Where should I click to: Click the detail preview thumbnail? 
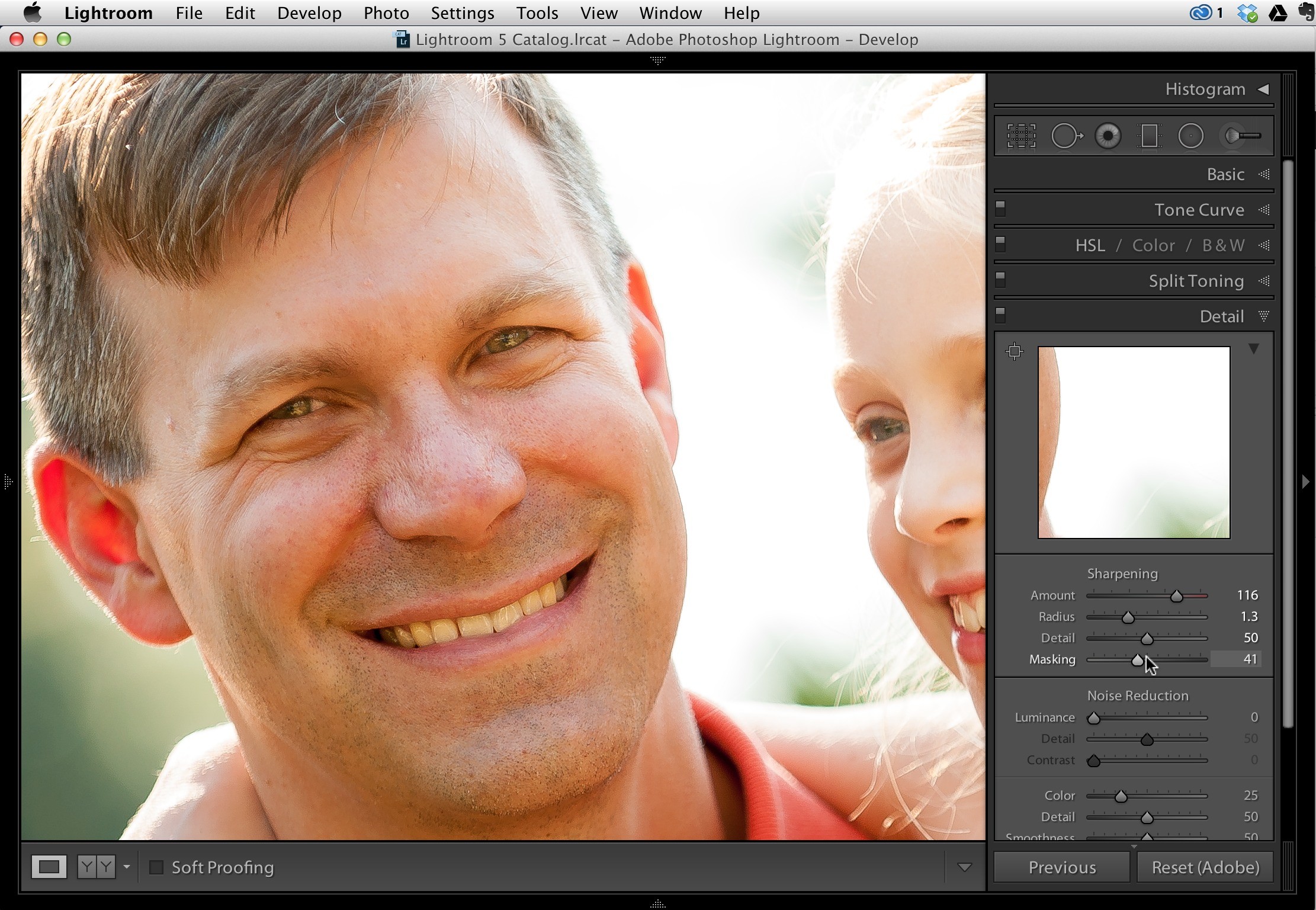(x=1134, y=443)
